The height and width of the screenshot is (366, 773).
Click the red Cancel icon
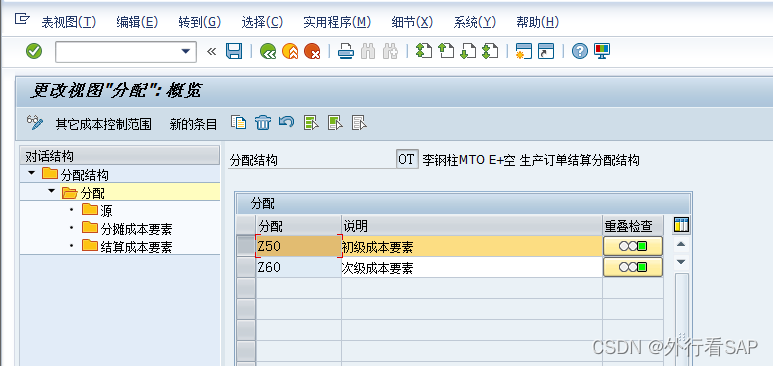[312, 51]
